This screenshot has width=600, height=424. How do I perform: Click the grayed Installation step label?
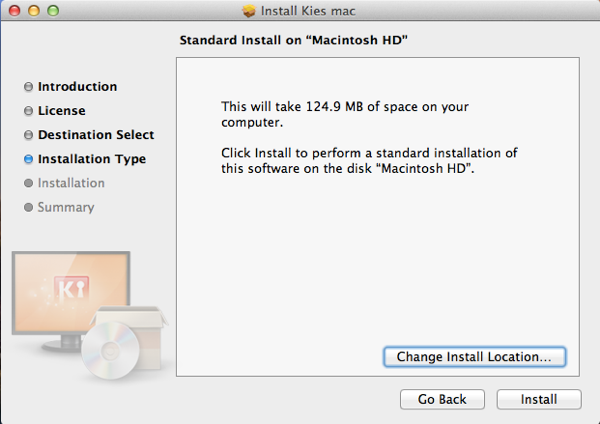[x=71, y=183]
